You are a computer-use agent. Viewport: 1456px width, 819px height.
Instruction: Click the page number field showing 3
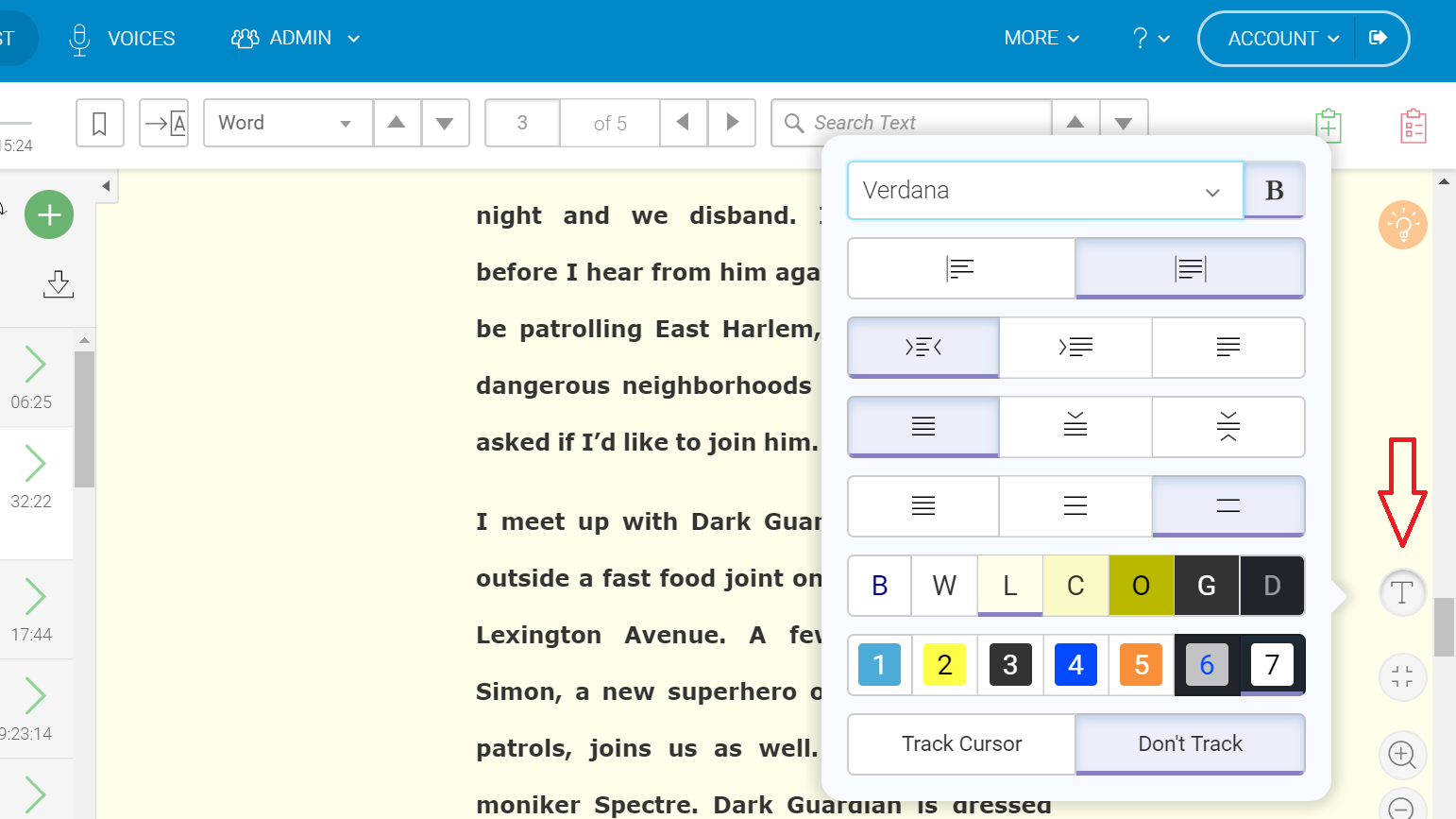522,123
